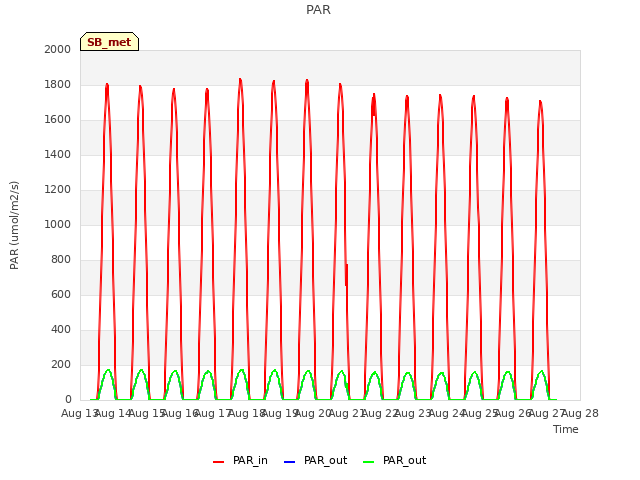640x480 pixels.
Task: Click the chart title PAR
Action: (x=318, y=10)
